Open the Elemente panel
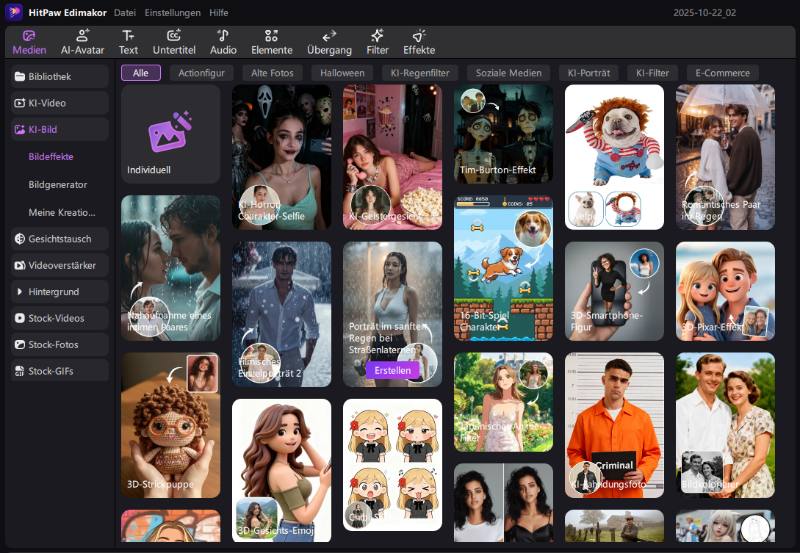The height and width of the screenshot is (553, 800). (272, 41)
